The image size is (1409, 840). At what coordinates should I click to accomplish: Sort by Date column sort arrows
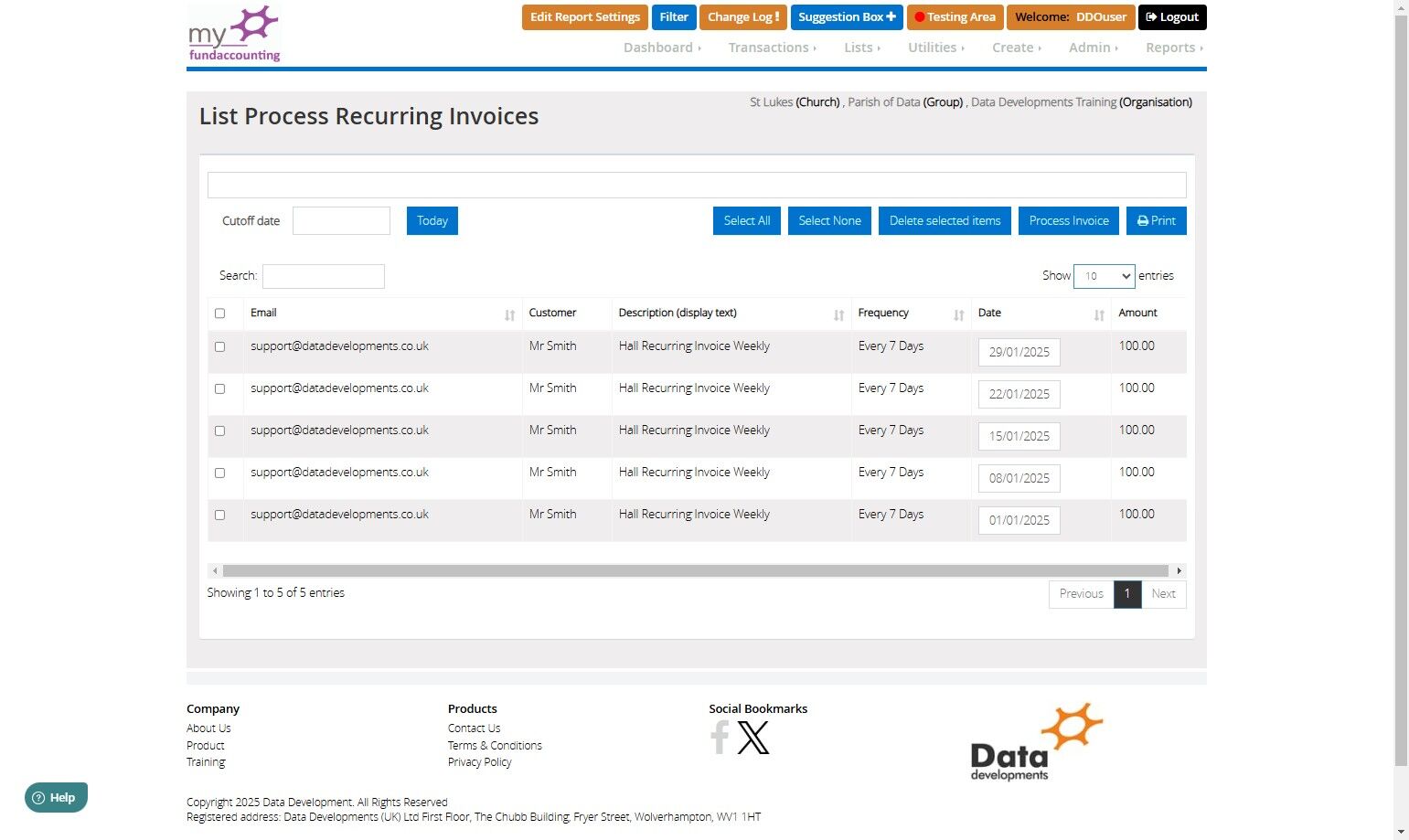point(1099,314)
